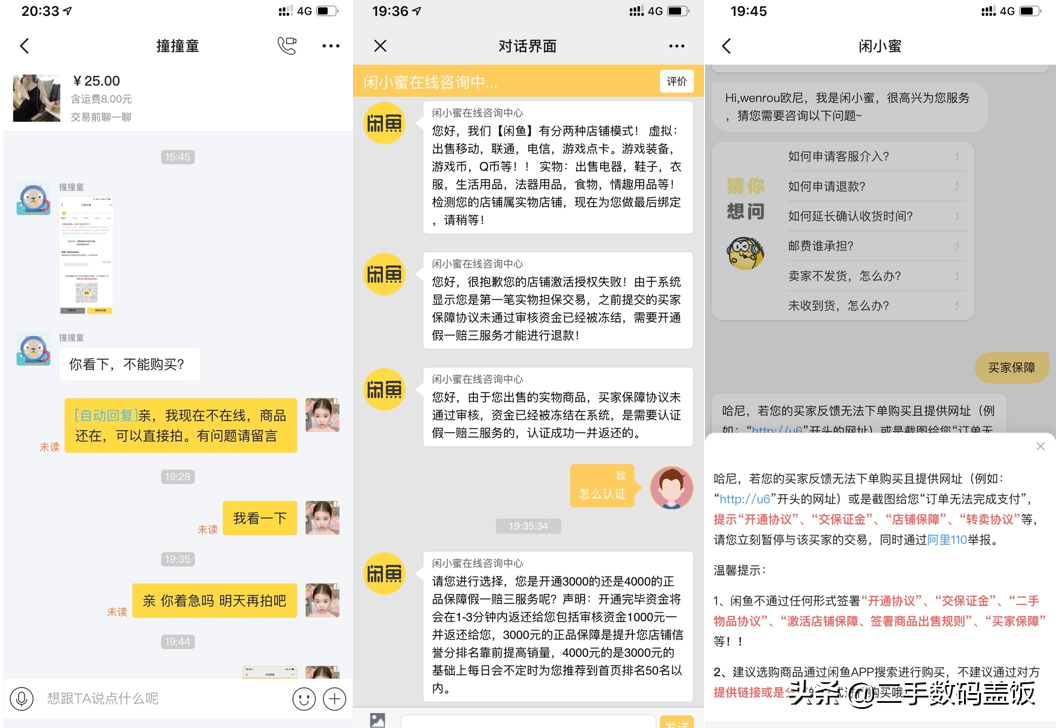Tap my avatar beside 明天再拍吧 message

322,601
